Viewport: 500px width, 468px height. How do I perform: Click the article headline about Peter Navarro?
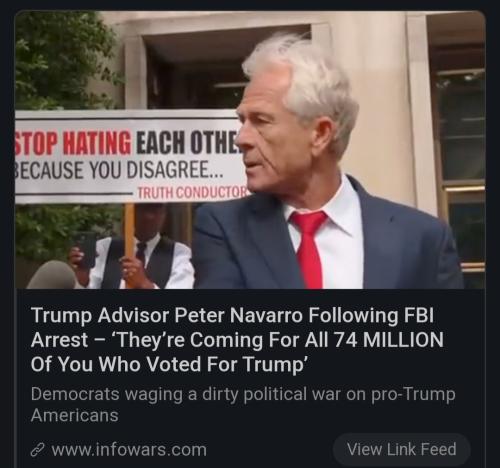(237, 340)
